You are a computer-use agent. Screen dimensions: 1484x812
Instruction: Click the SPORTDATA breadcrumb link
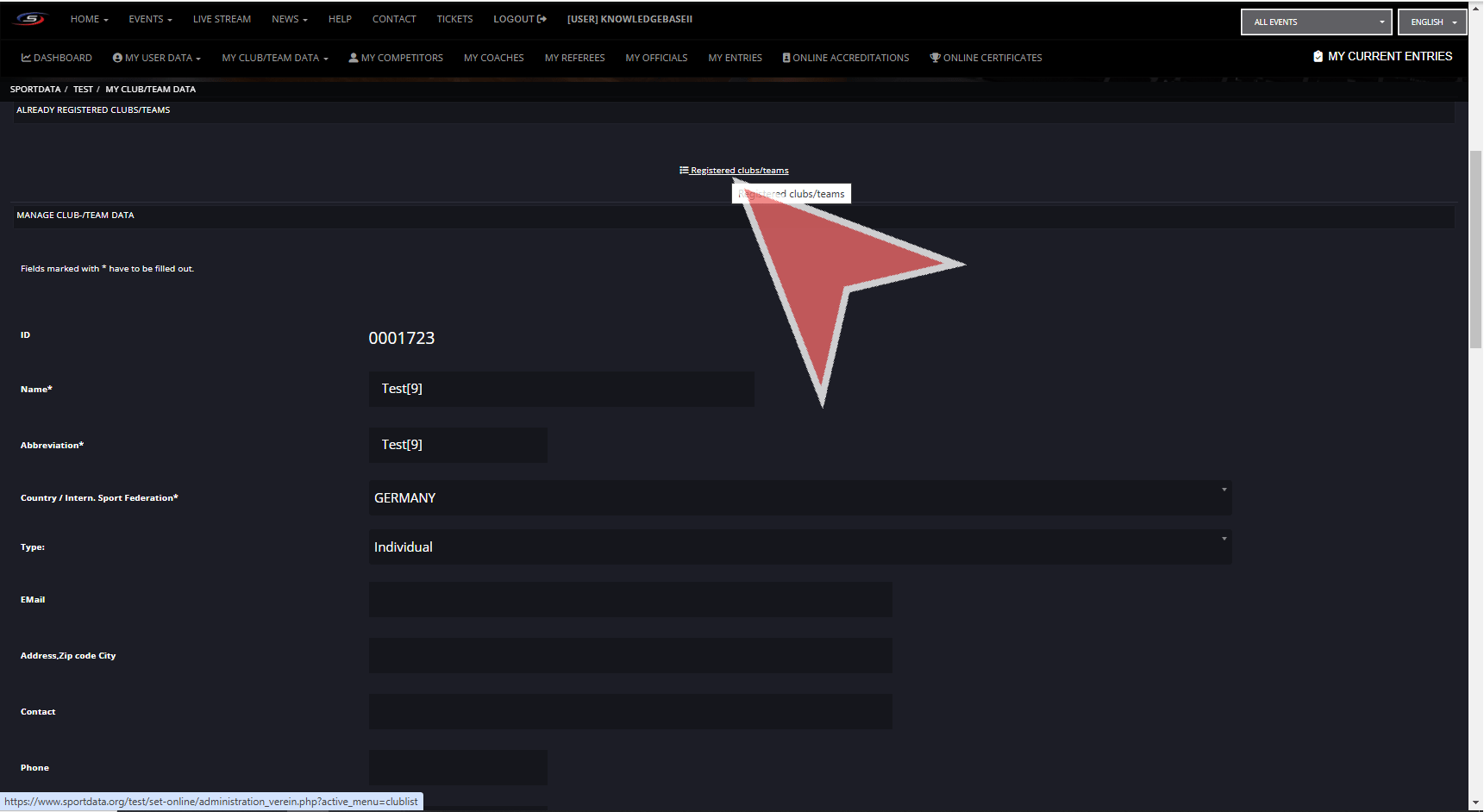35,90
